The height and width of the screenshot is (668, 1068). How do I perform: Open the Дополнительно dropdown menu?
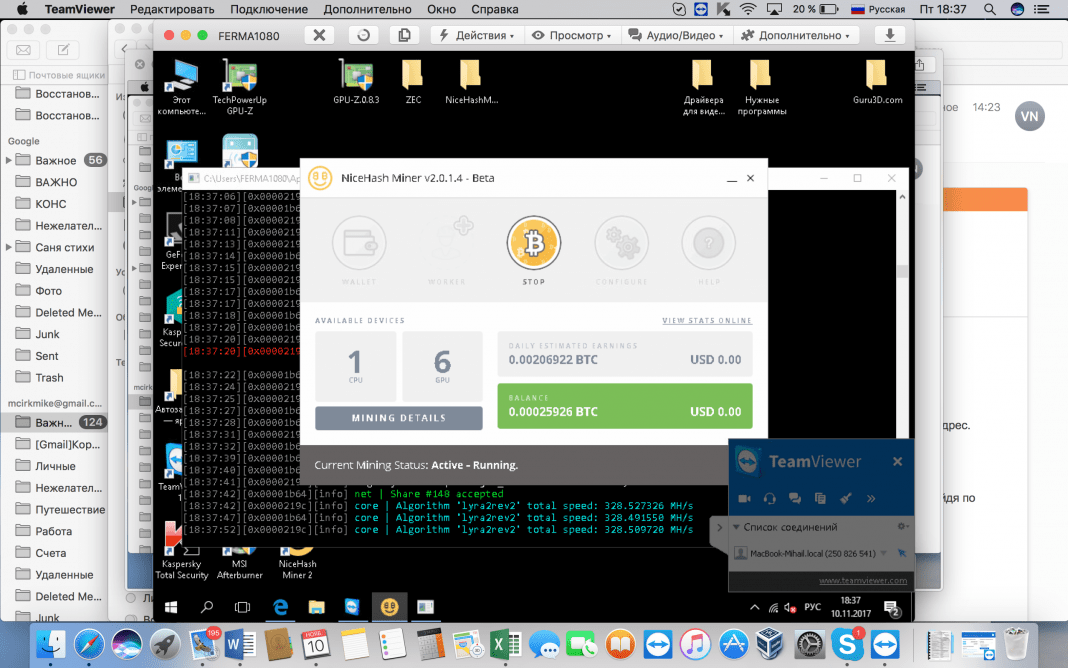coord(795,35)
